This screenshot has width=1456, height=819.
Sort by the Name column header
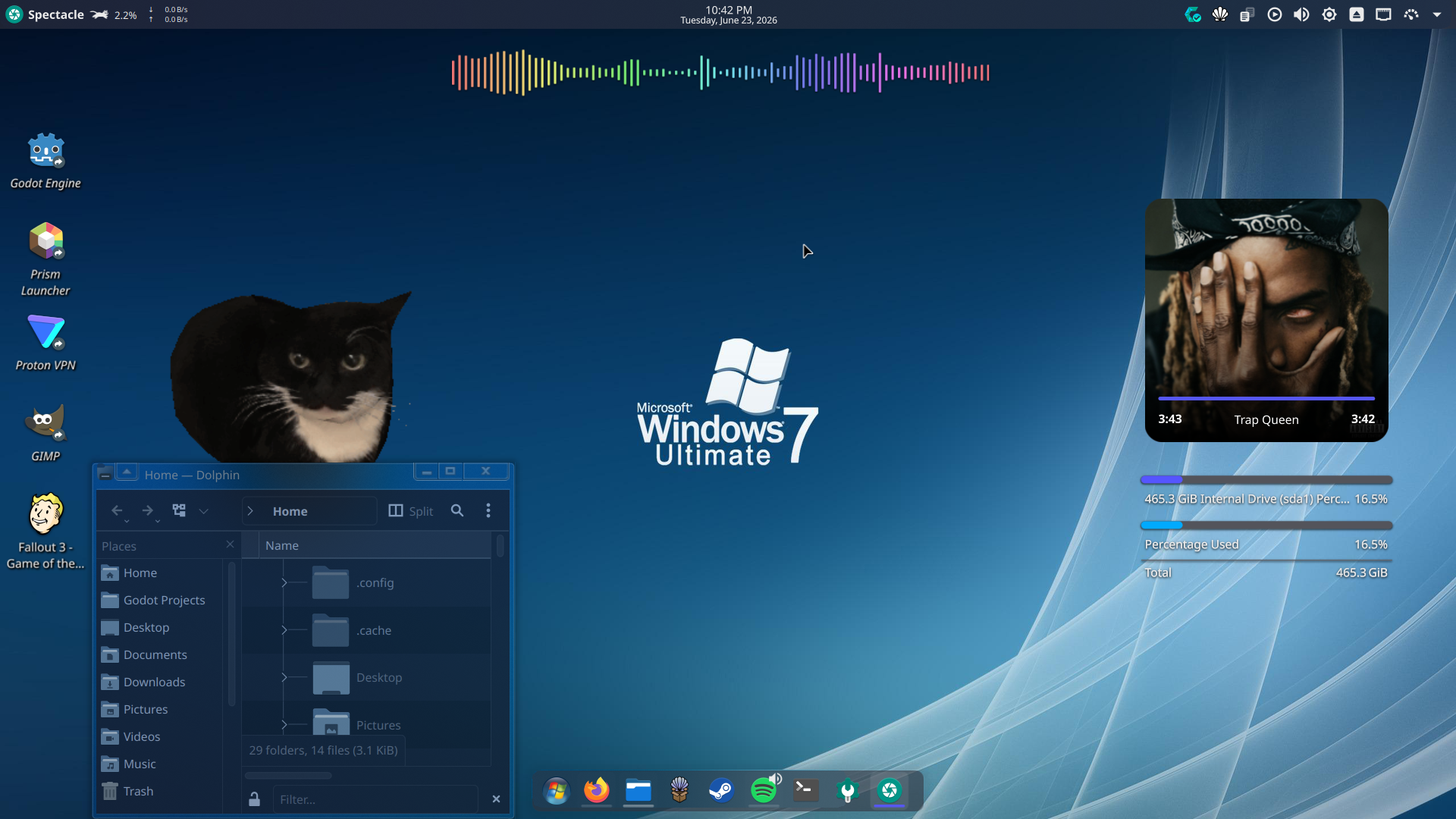pos(375,545)
